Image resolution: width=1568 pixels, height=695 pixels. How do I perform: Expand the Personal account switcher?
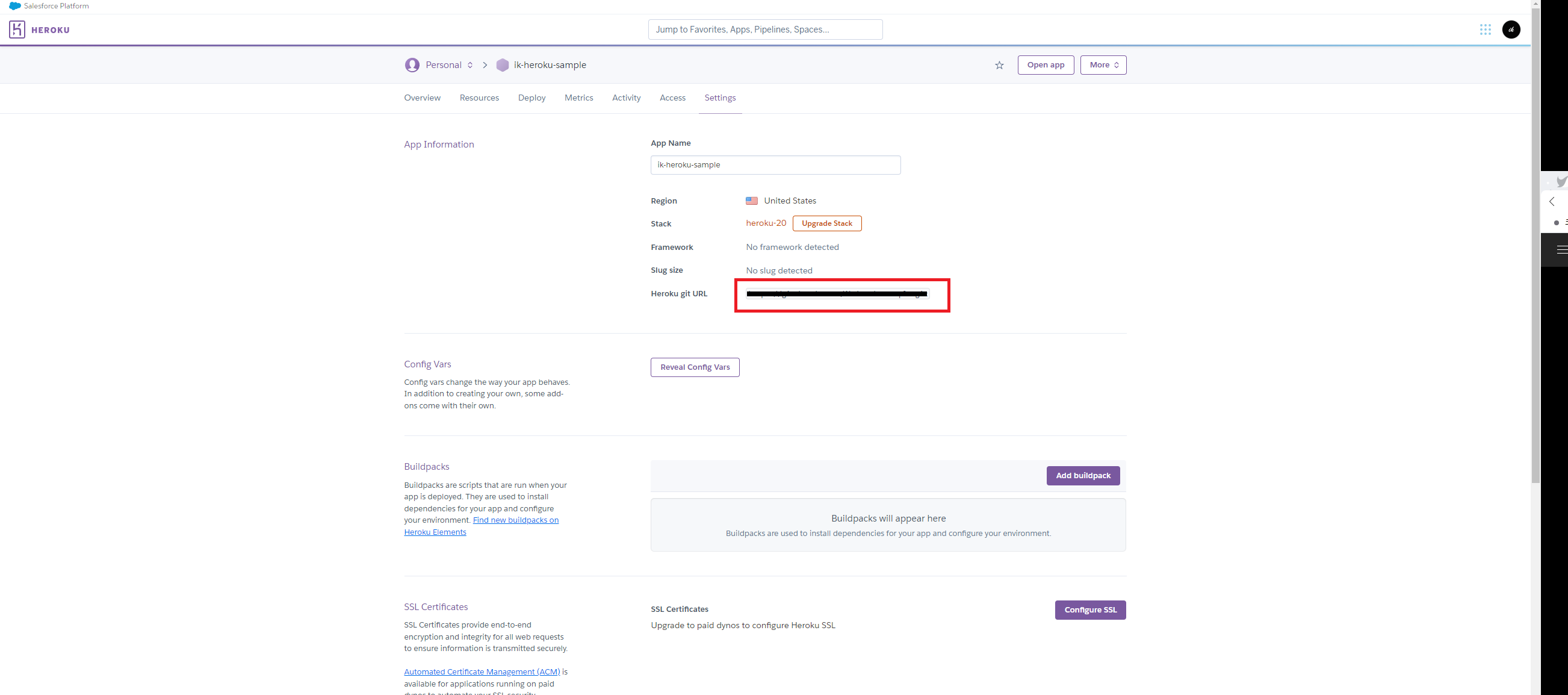click(x=449, y=65)
